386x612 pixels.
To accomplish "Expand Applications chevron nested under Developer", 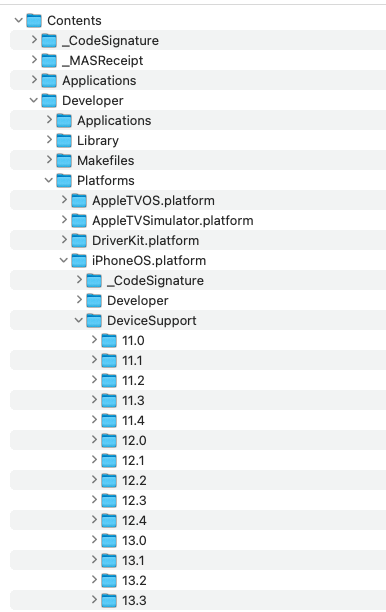I will (x=49, y=119).
